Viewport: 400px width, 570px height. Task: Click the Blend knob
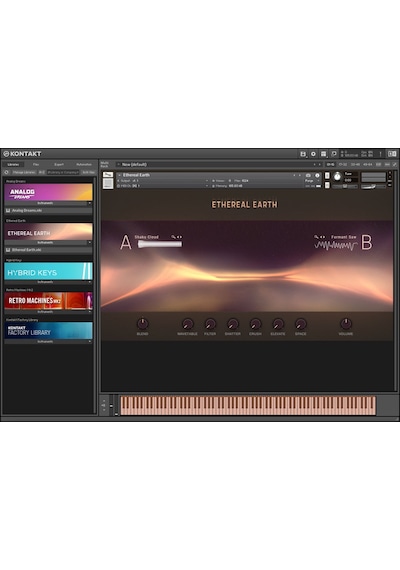tap(143, 323)
